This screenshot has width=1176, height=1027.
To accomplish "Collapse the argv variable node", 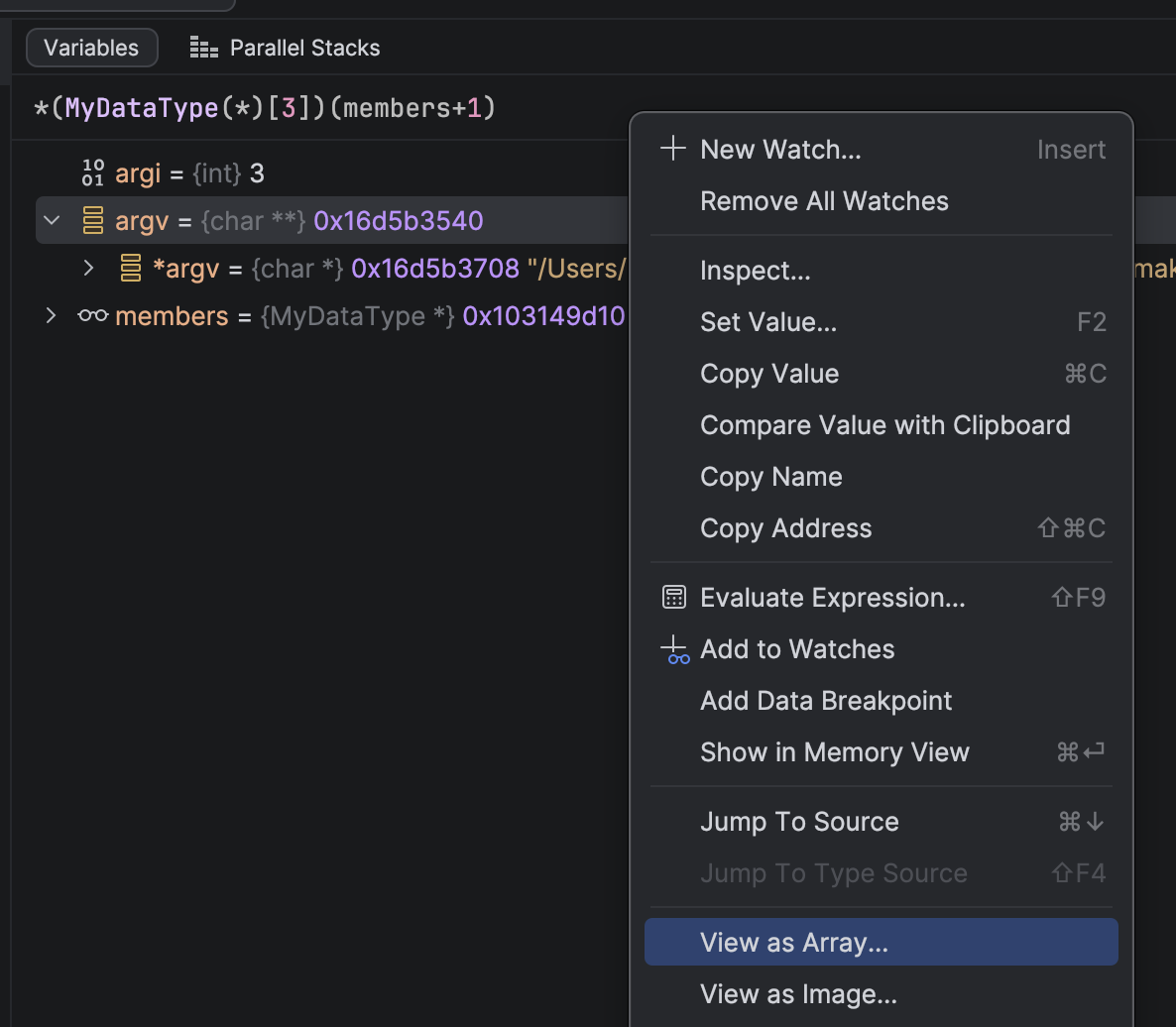I will (52, 220).
